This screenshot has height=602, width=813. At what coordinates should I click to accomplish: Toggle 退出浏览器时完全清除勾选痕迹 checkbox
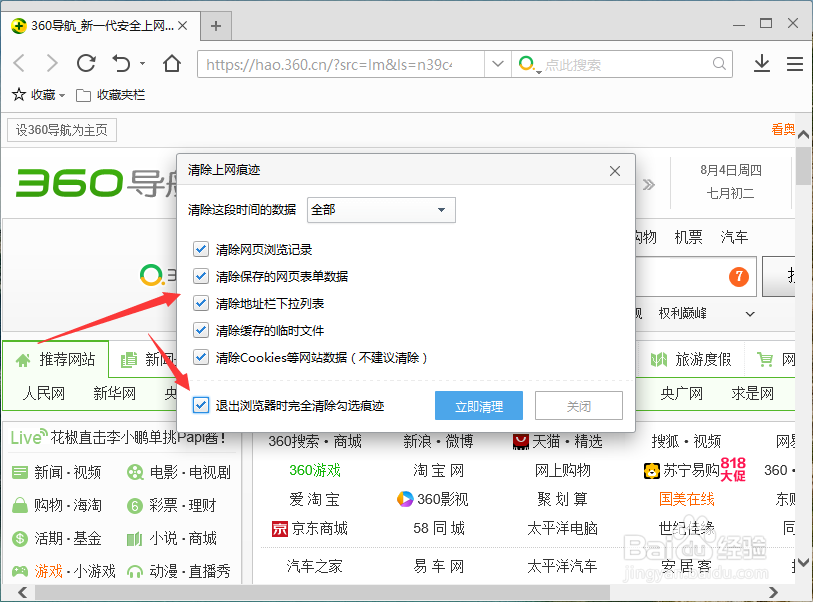201,405
